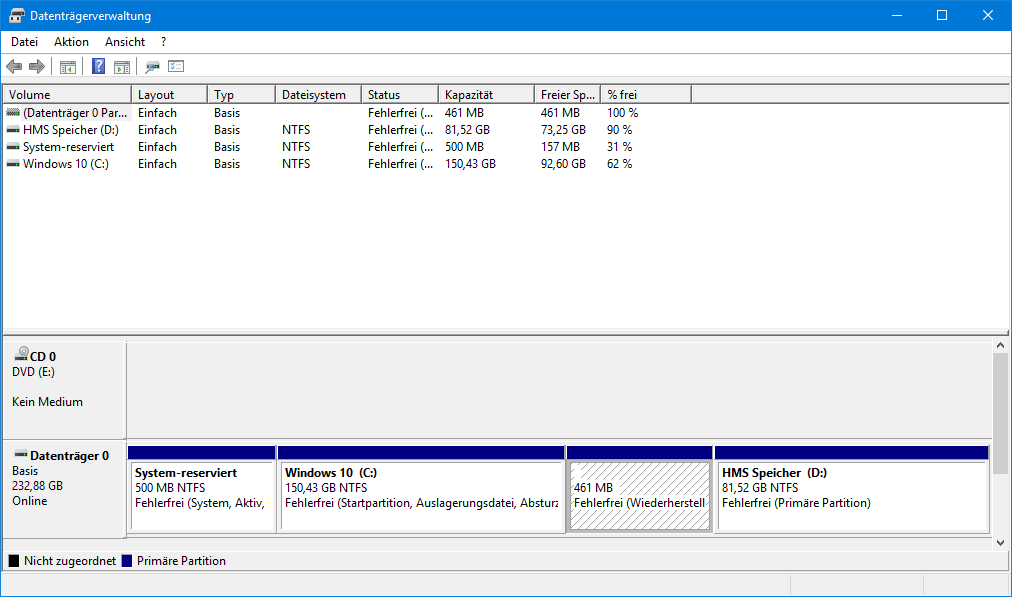Click the Forward arrow toolbar icon
Viewport: 1012px width, 597px height.
click(x=37, y=66)
